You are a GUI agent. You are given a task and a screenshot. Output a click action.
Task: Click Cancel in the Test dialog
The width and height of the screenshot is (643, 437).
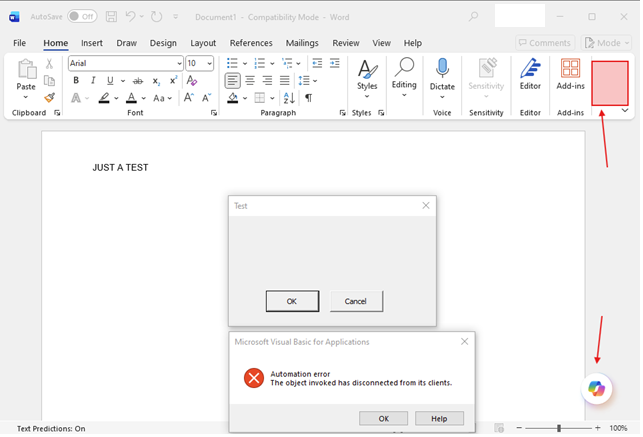[356, 301]
